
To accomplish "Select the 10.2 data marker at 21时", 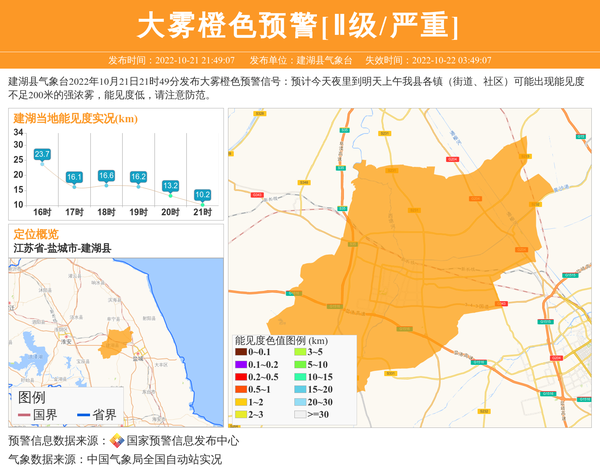I will click(x=202, y=195).
